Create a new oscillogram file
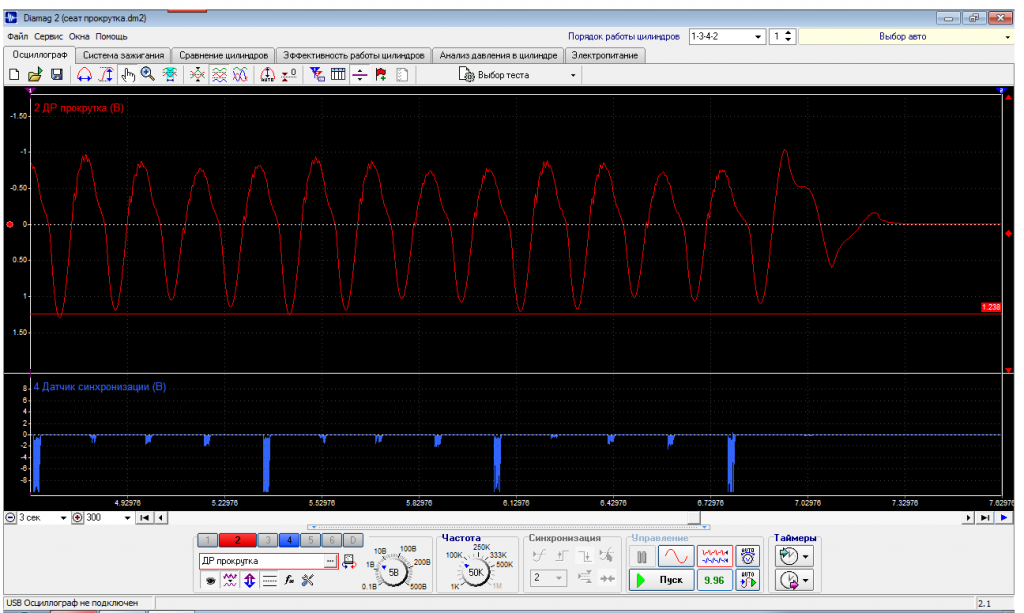Viewport: 1024px width, 613px height. pyautogui.click(x=14, y=75)
